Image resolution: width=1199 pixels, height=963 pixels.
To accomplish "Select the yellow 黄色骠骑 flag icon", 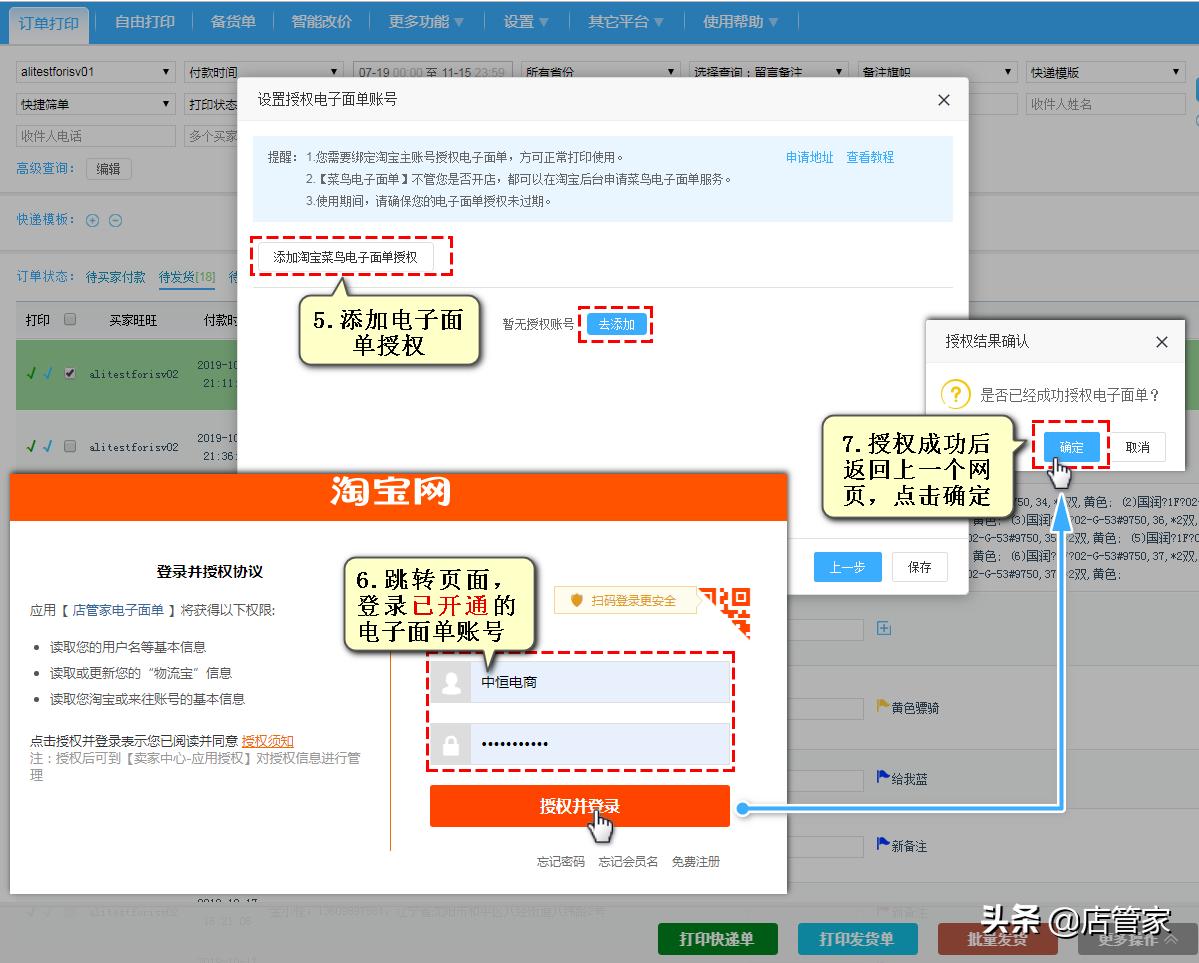I will click(882, 706).
